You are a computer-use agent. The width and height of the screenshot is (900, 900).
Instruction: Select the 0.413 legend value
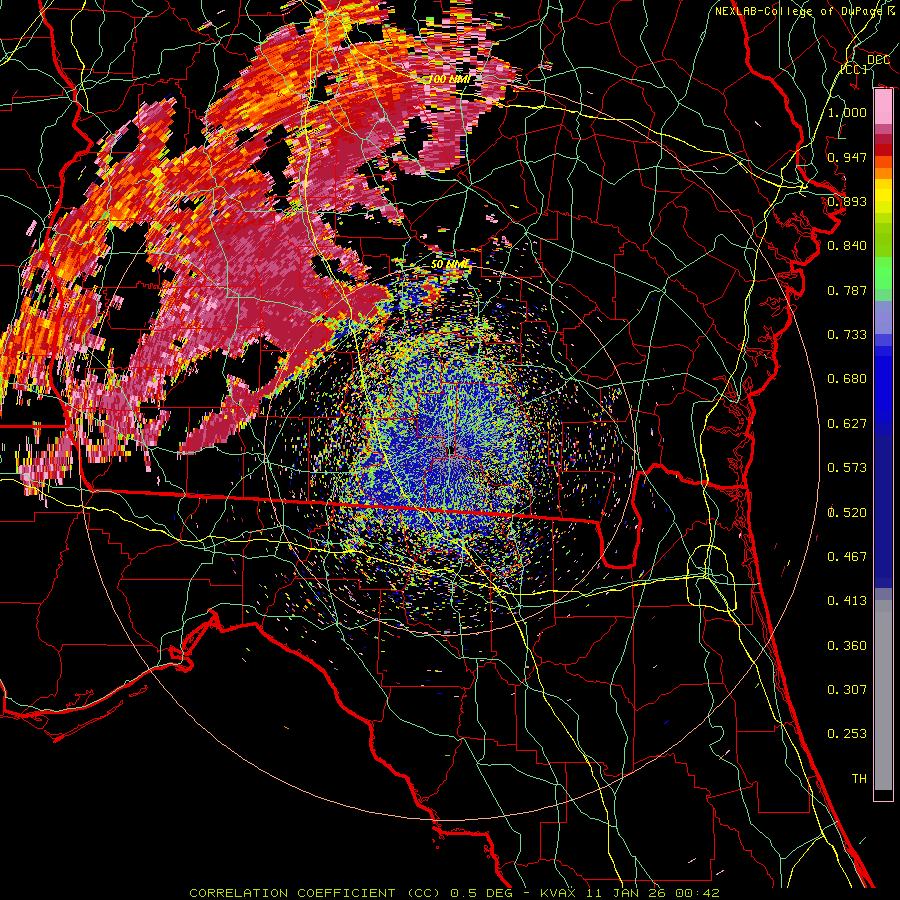847,601
